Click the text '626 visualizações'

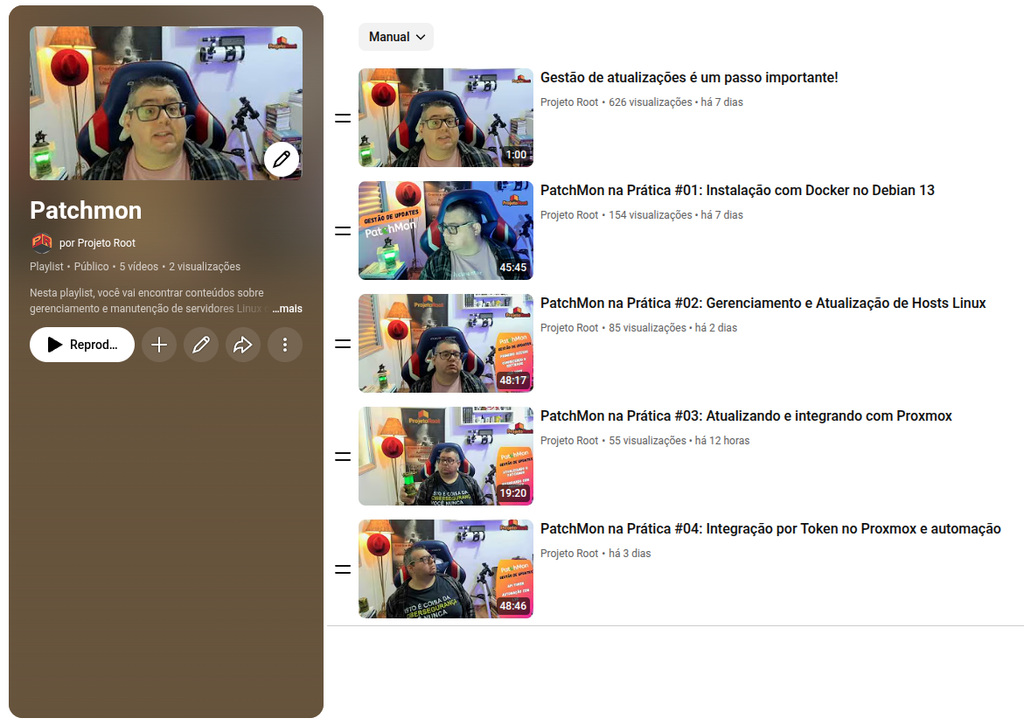(x=650, y=103)
